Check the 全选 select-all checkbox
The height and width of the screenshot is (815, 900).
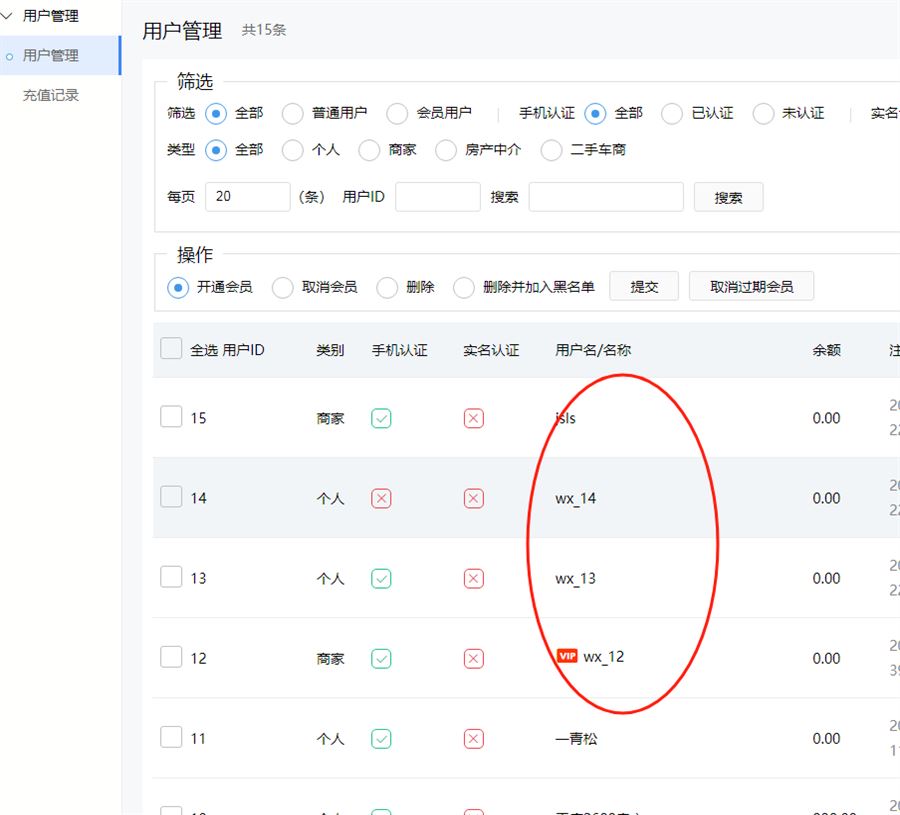pyautogui.click(x=171, y=348)
